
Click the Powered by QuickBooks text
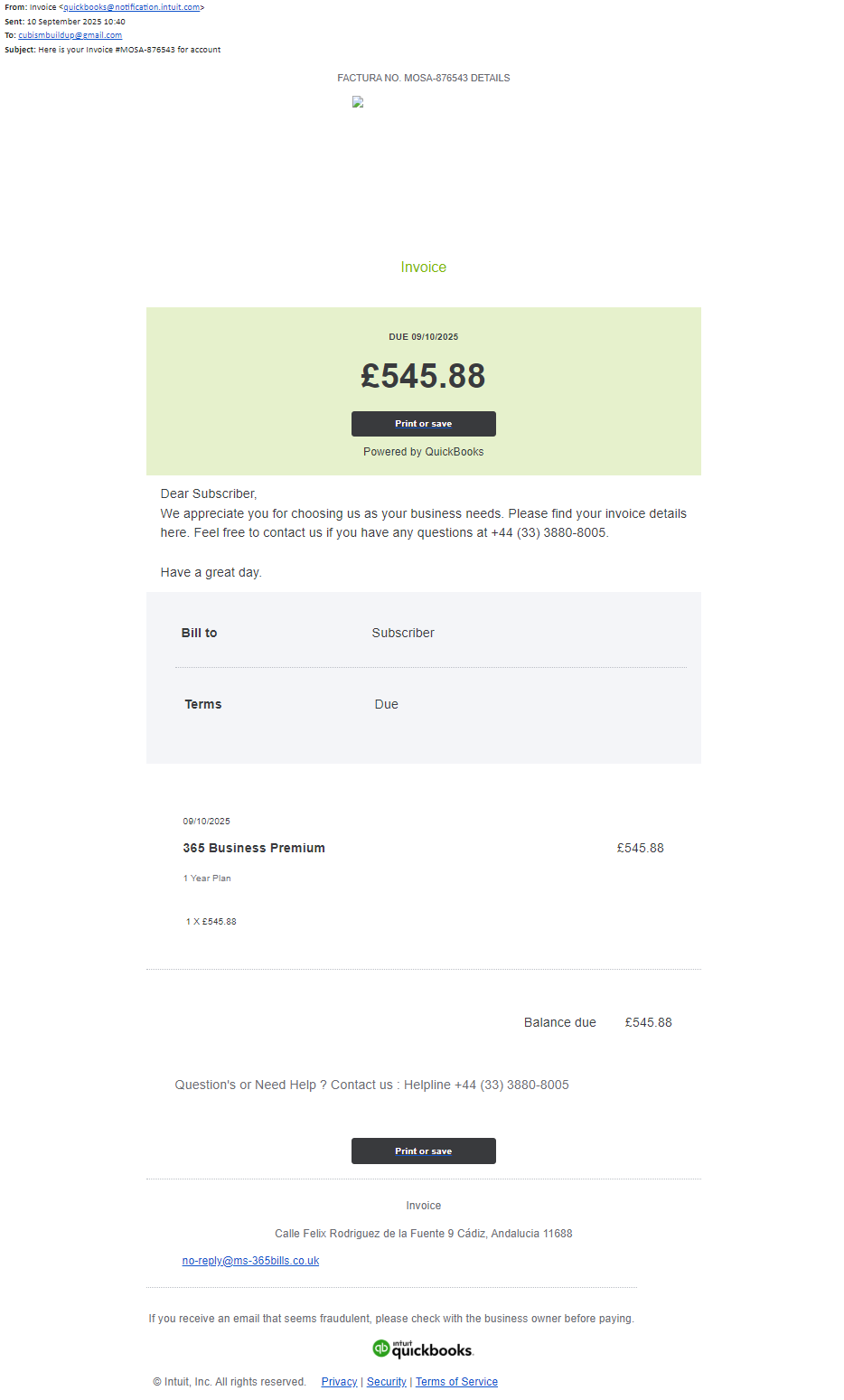(x=423, y=452)
